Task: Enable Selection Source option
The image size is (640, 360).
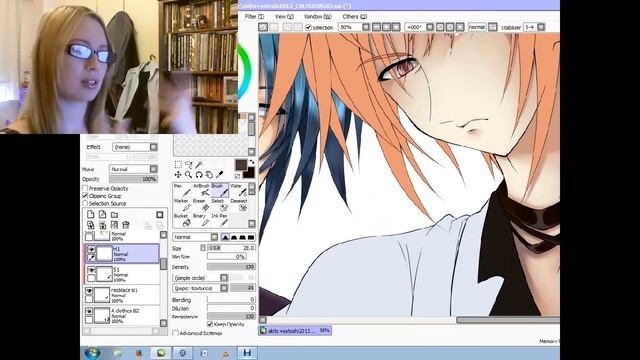Action: click(x=85, y=203)
